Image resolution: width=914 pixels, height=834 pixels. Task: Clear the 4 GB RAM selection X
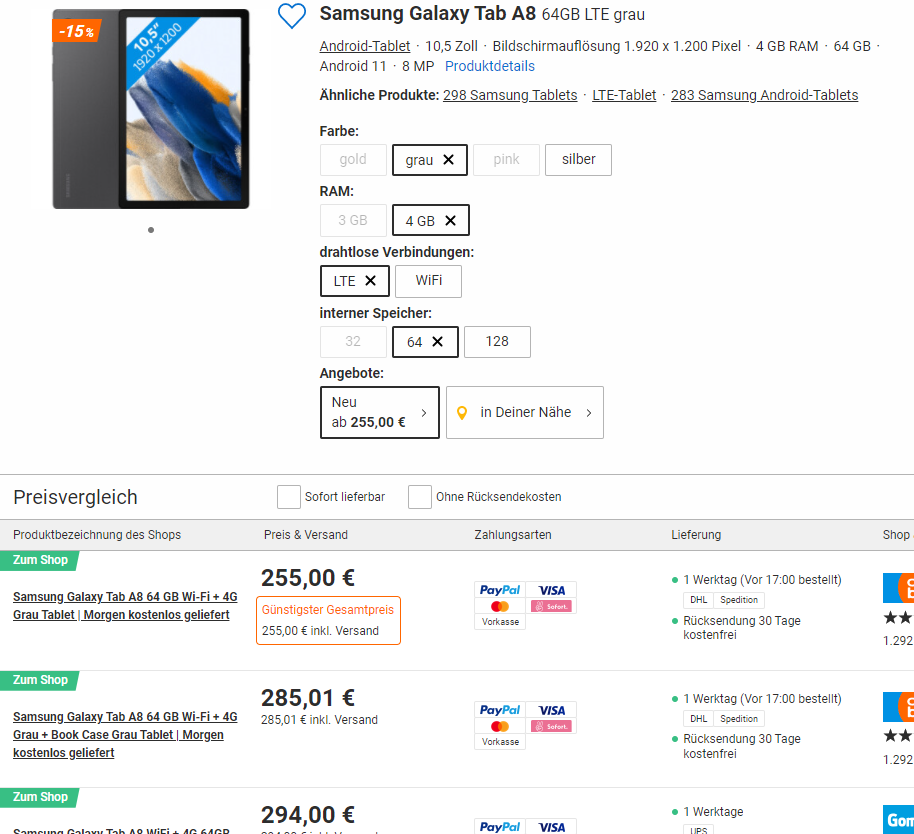coord(450,221)
